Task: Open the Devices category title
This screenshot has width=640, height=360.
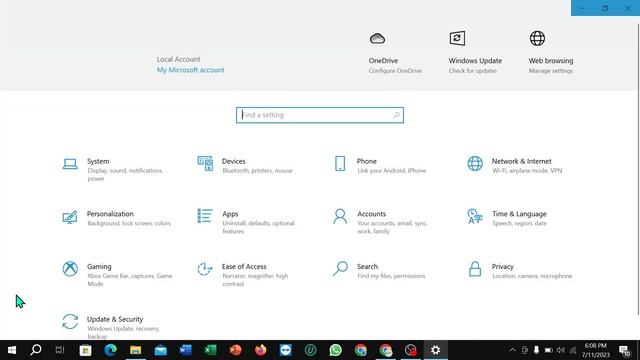Action: (x=233, y=161)
